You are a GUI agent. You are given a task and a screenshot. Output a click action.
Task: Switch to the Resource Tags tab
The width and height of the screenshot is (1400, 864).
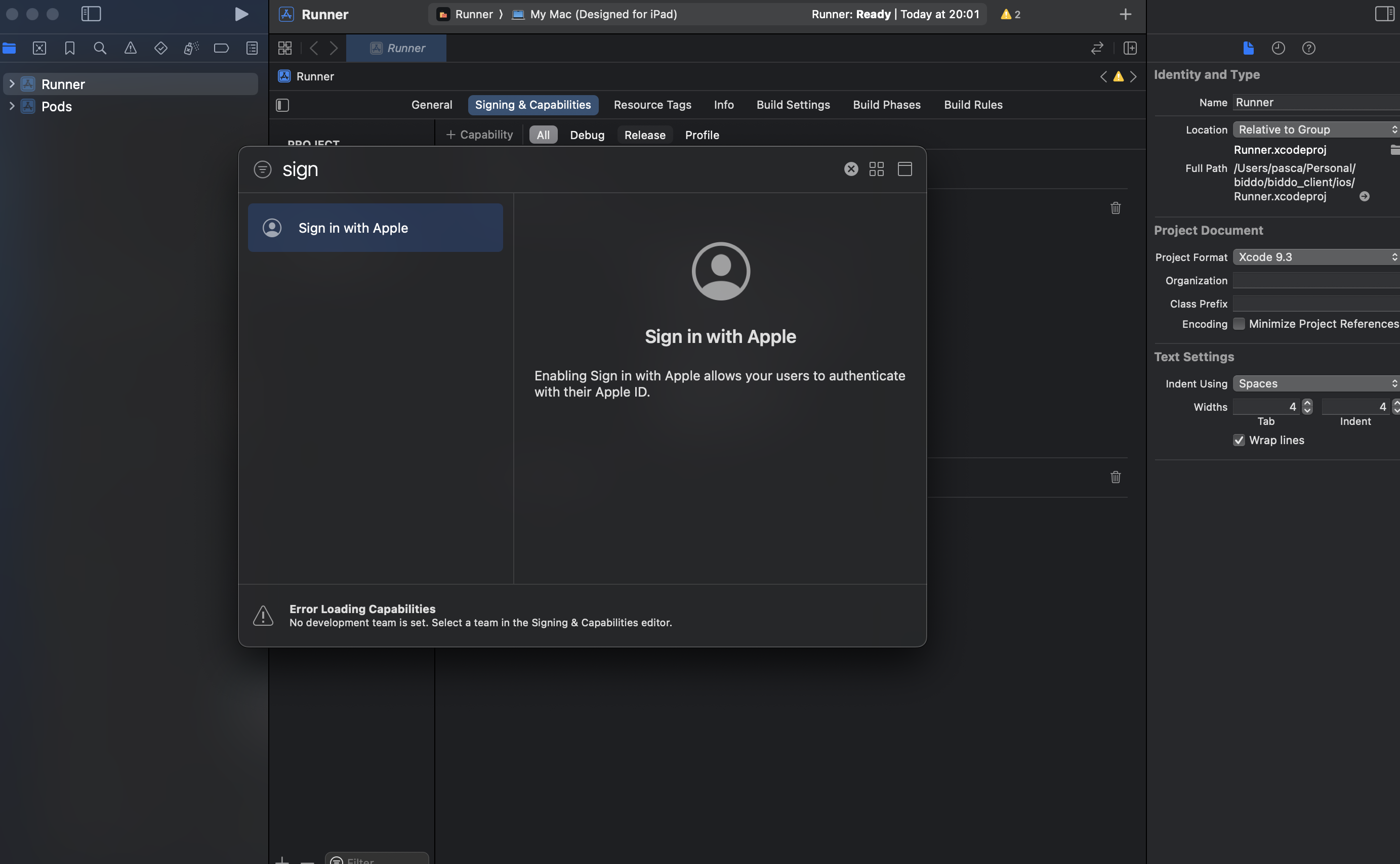(652, 105)
